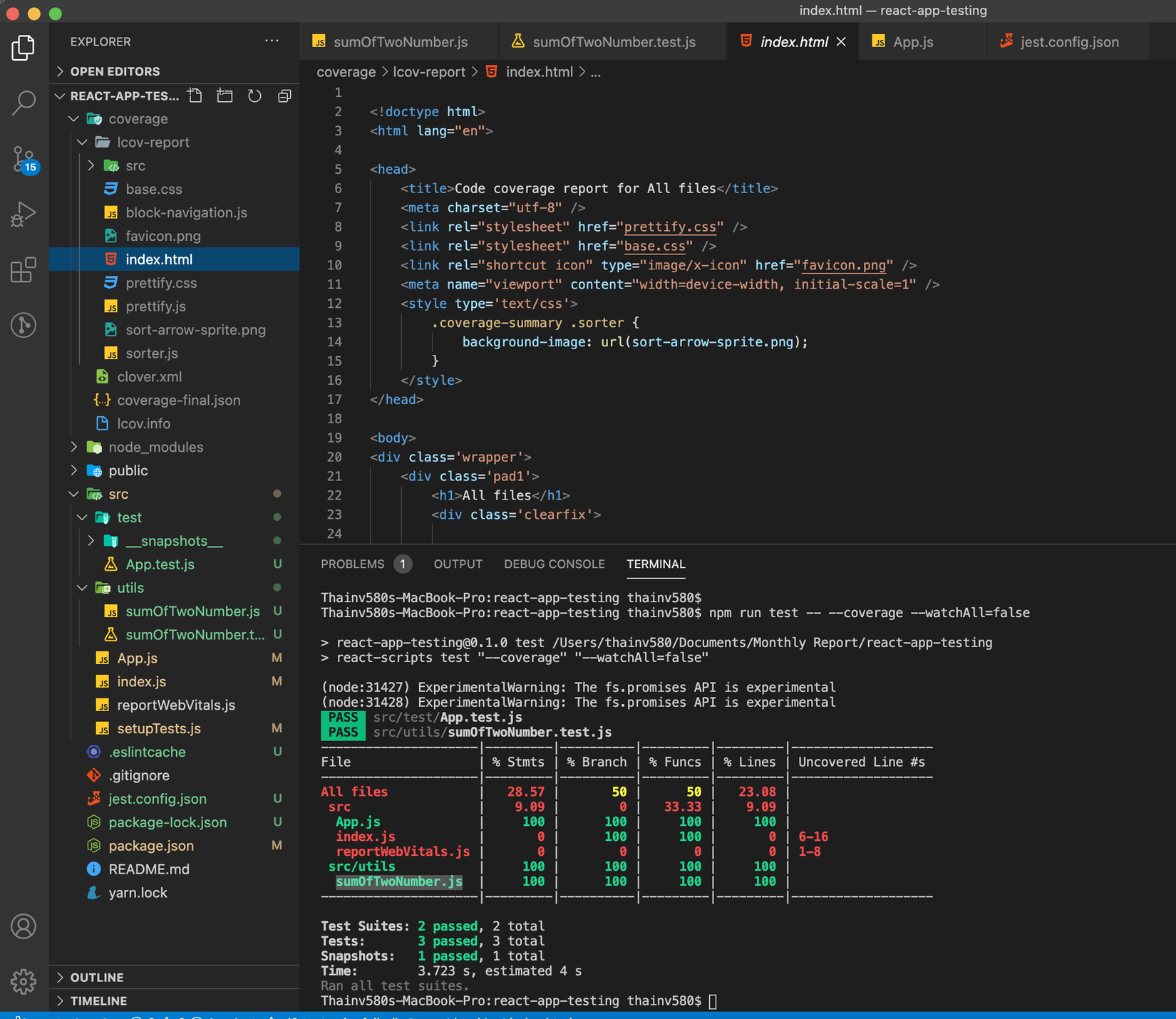1176x1019 pixels.
Task: Open the Extensions view
Action: point(24,269)
